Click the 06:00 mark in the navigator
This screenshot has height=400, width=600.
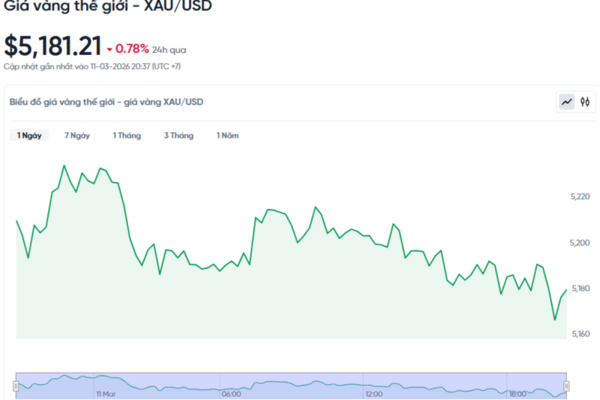pyautogui.click(x=229, y=394)
